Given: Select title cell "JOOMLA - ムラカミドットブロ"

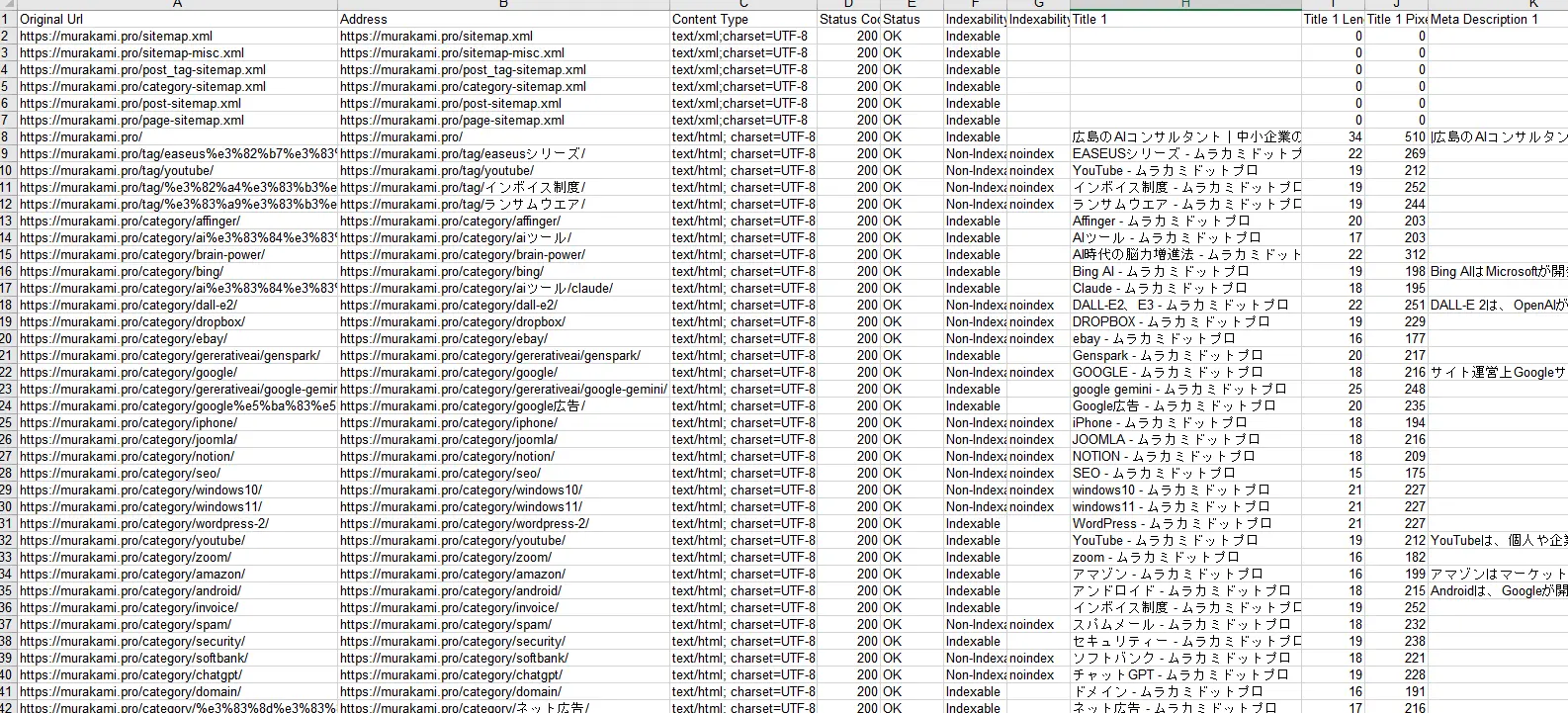Looking at the screenshot, I should click(x=1185, y=439).
